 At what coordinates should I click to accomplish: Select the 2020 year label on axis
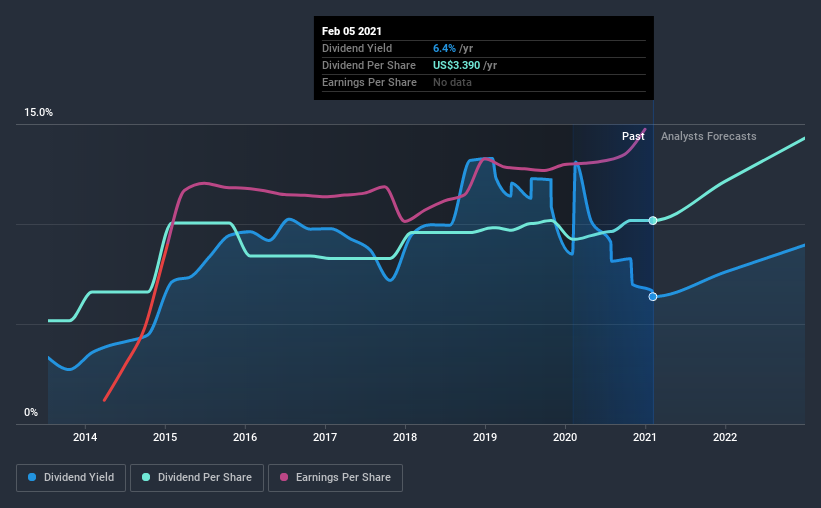point(565,437)
